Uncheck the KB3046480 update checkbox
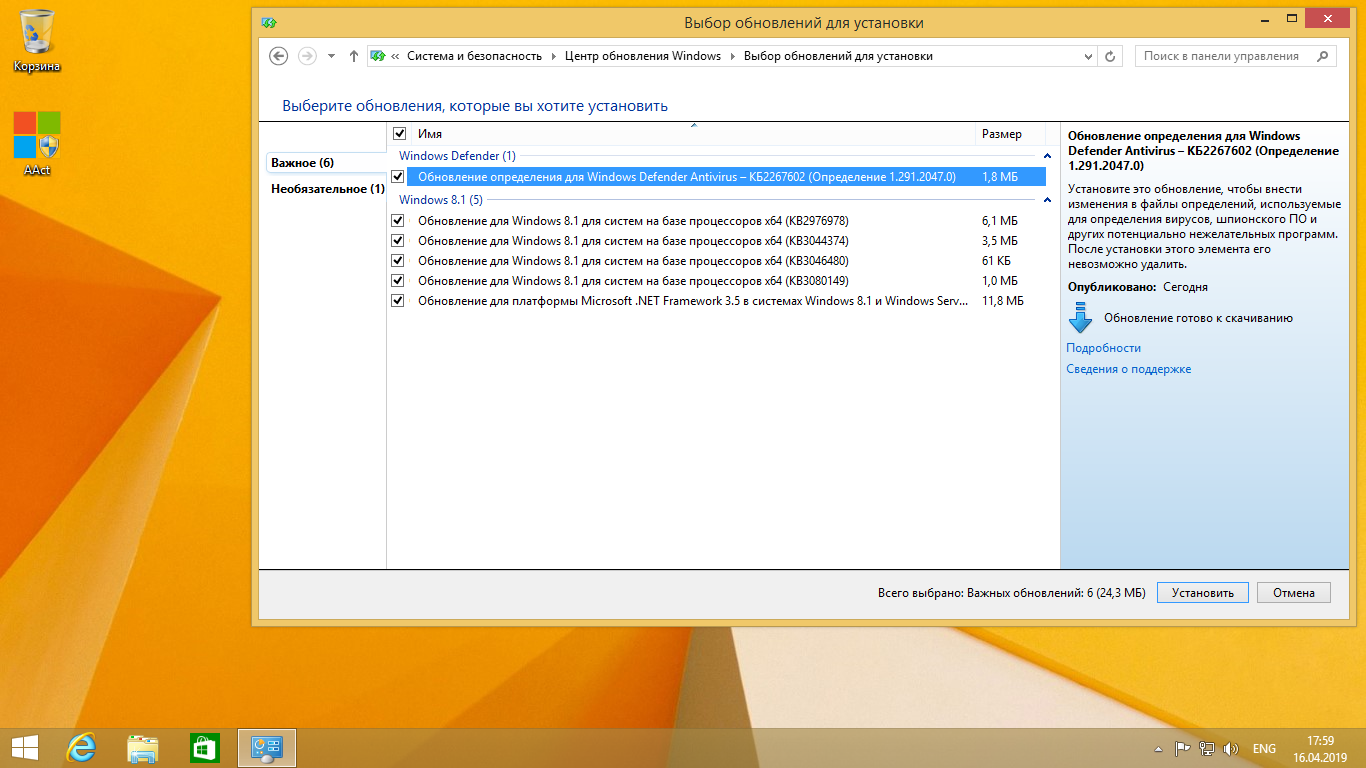The image size is (1366, 768). coord(399,260)
